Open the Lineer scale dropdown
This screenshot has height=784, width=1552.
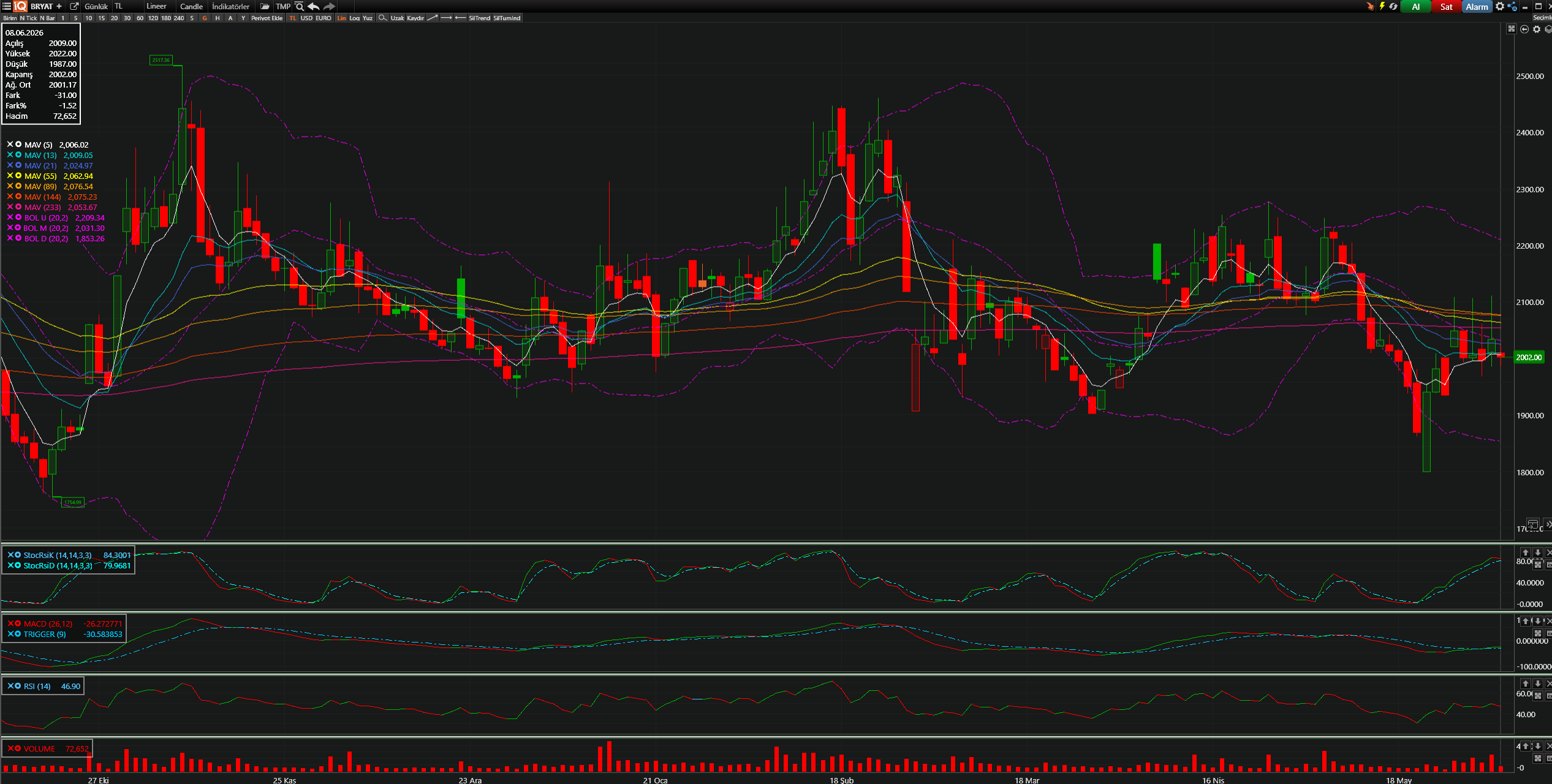coord(159,6)
